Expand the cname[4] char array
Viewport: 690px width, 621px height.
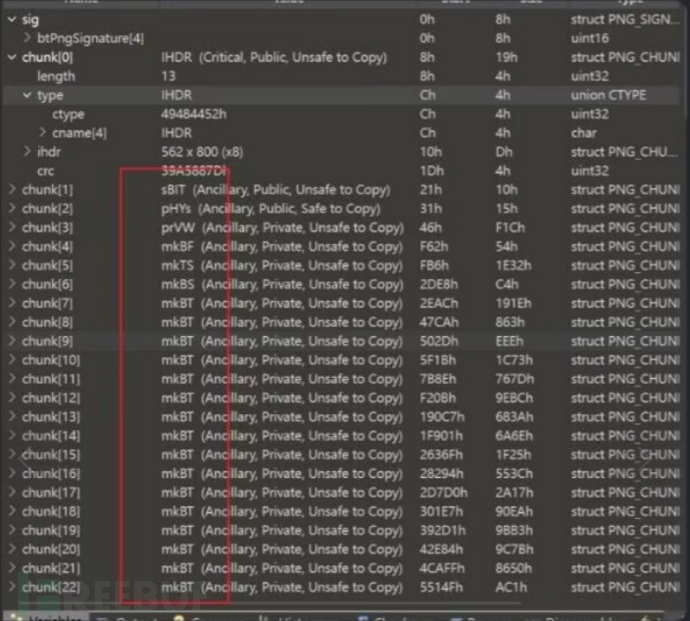coord(42,133)
